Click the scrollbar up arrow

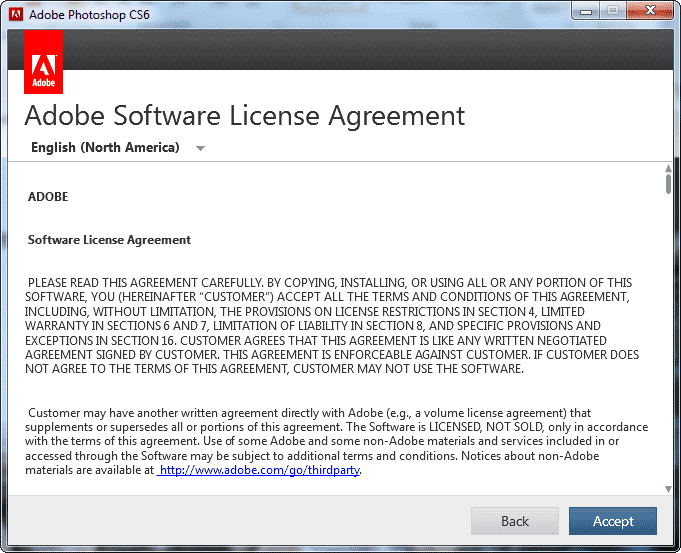pyautogui.click(x=668, y=168)
